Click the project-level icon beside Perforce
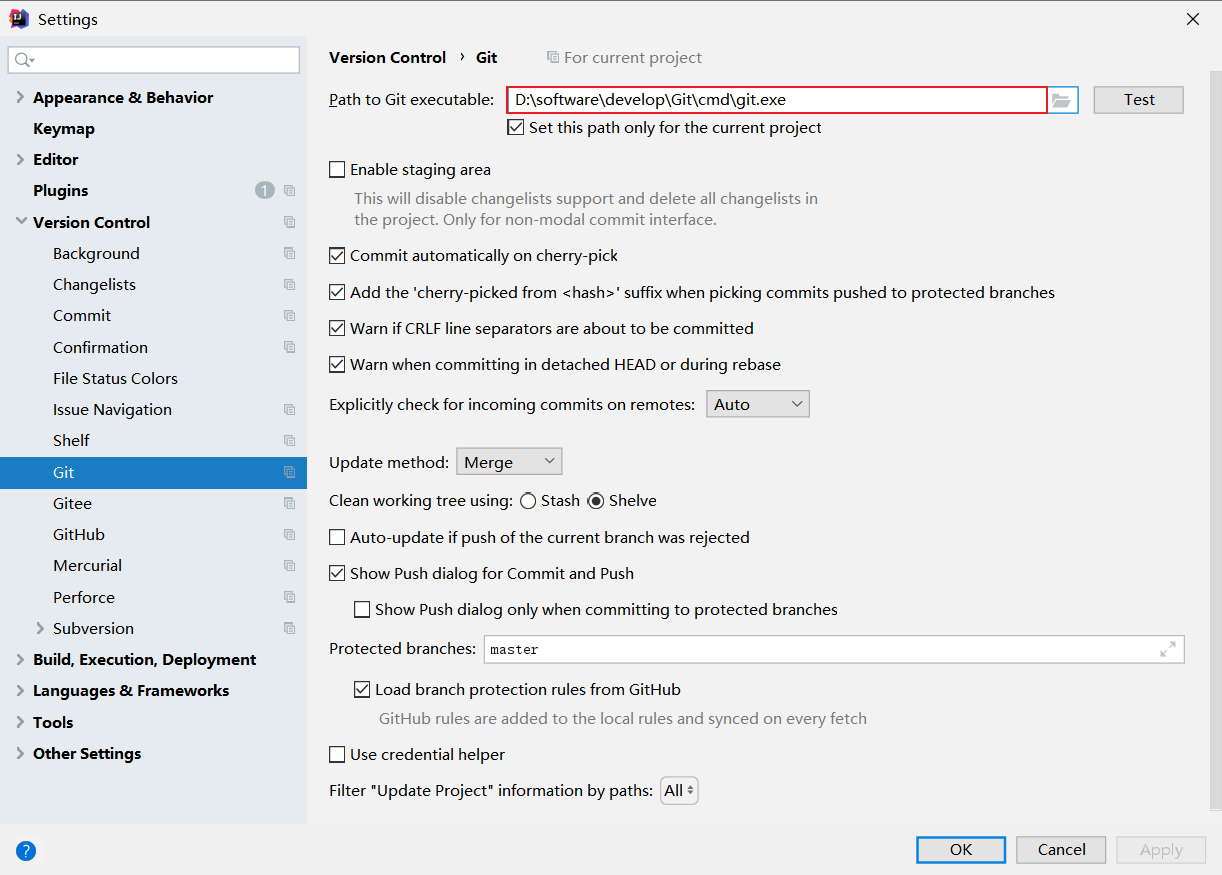The image size is (1222, 875). pos(289,597)
